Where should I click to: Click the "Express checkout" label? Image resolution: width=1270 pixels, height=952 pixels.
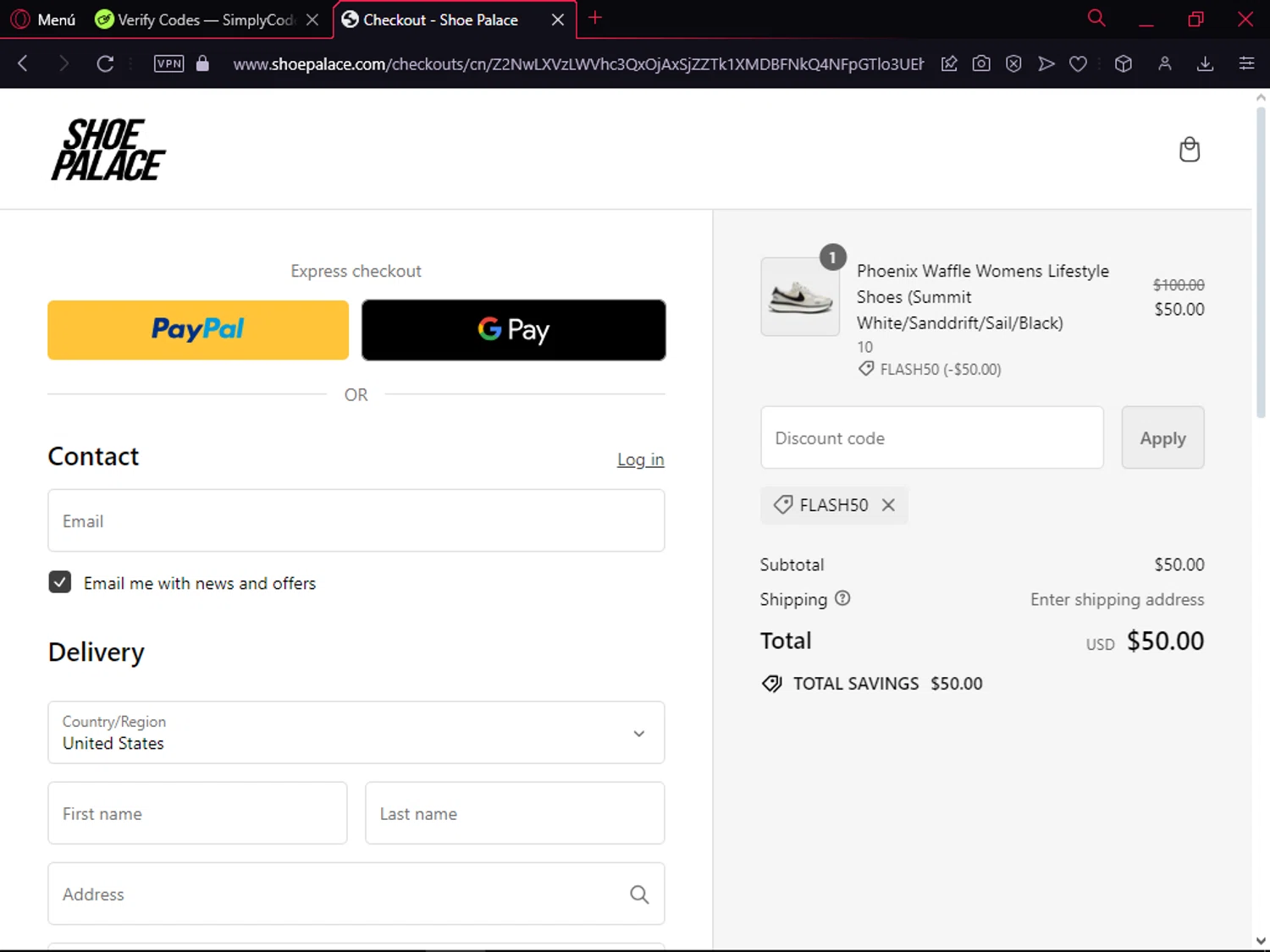(356, 271)
